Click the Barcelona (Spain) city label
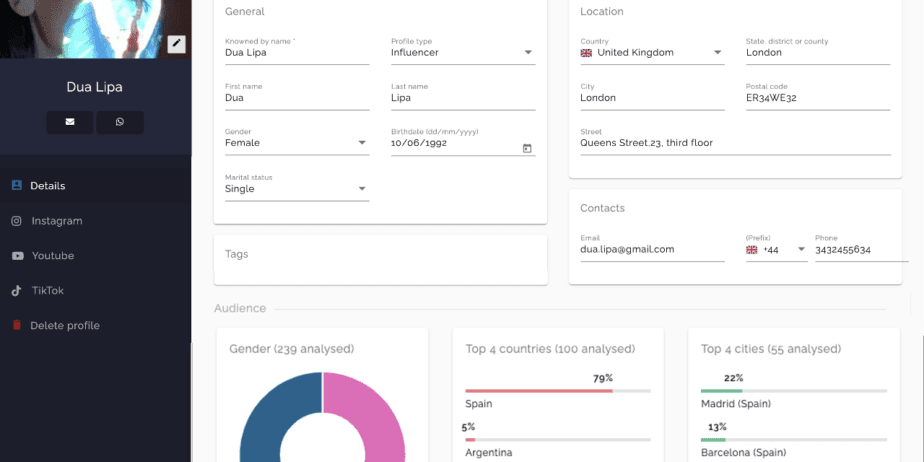Image resolution: width=924 pixels, height=462 pixels. [744, 453]
